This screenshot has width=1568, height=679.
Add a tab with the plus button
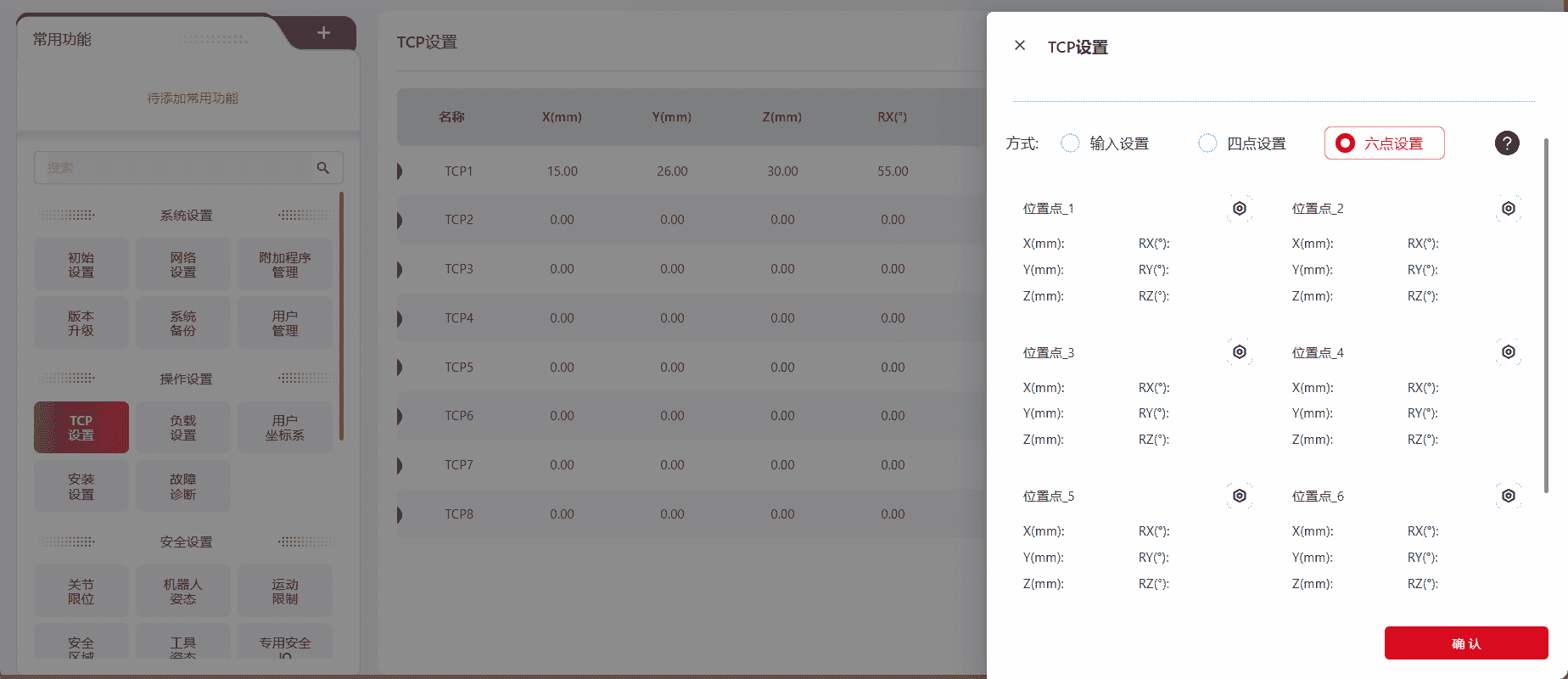323,33
